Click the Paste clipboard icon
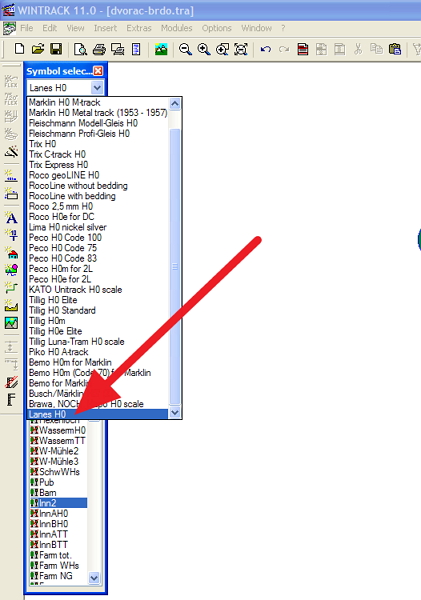Image resolution: width=421 pixels, height=600 pixels. [x=395, y=49]
